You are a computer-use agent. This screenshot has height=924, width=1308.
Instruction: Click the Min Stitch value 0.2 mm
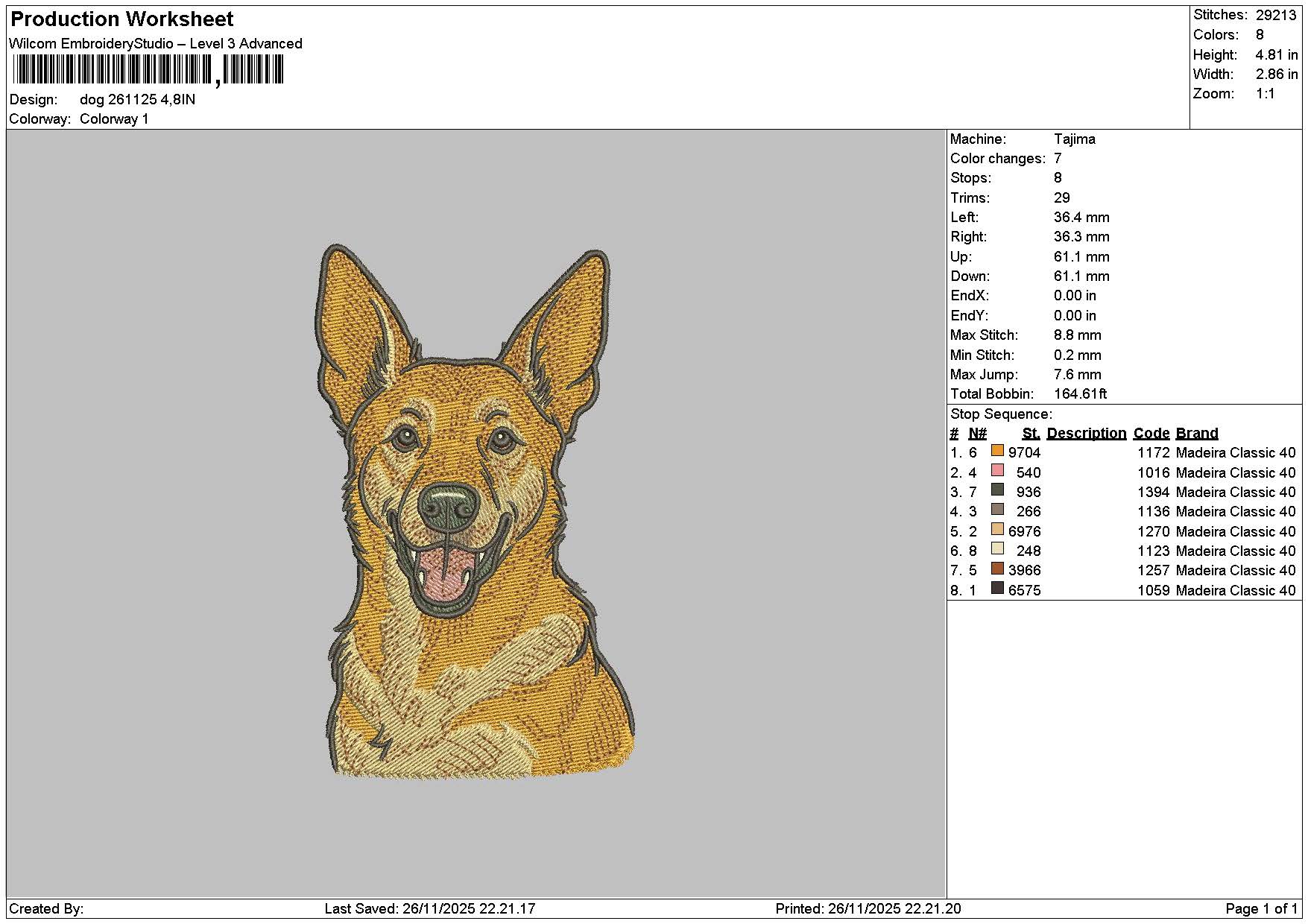[1077, 355]
